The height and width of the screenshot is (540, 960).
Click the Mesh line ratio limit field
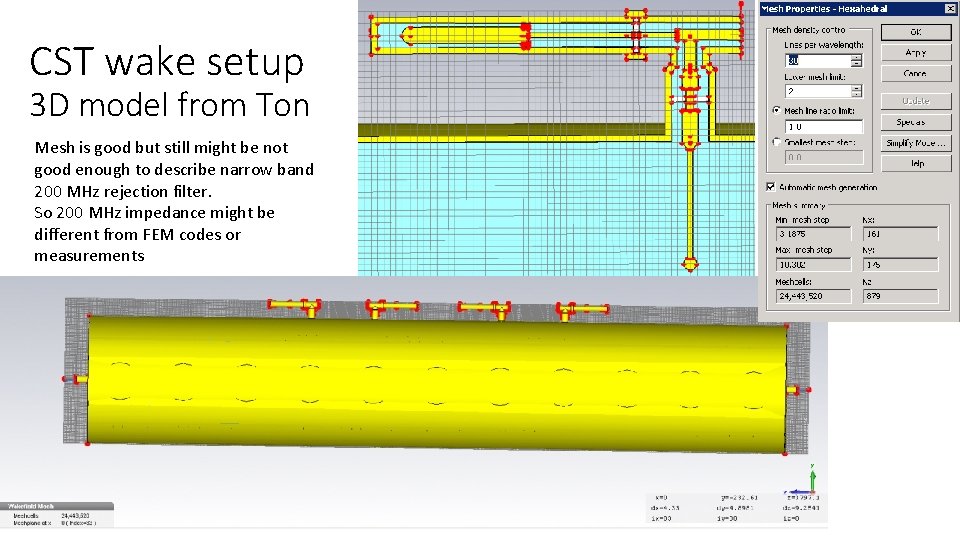(x=824, y=127)
